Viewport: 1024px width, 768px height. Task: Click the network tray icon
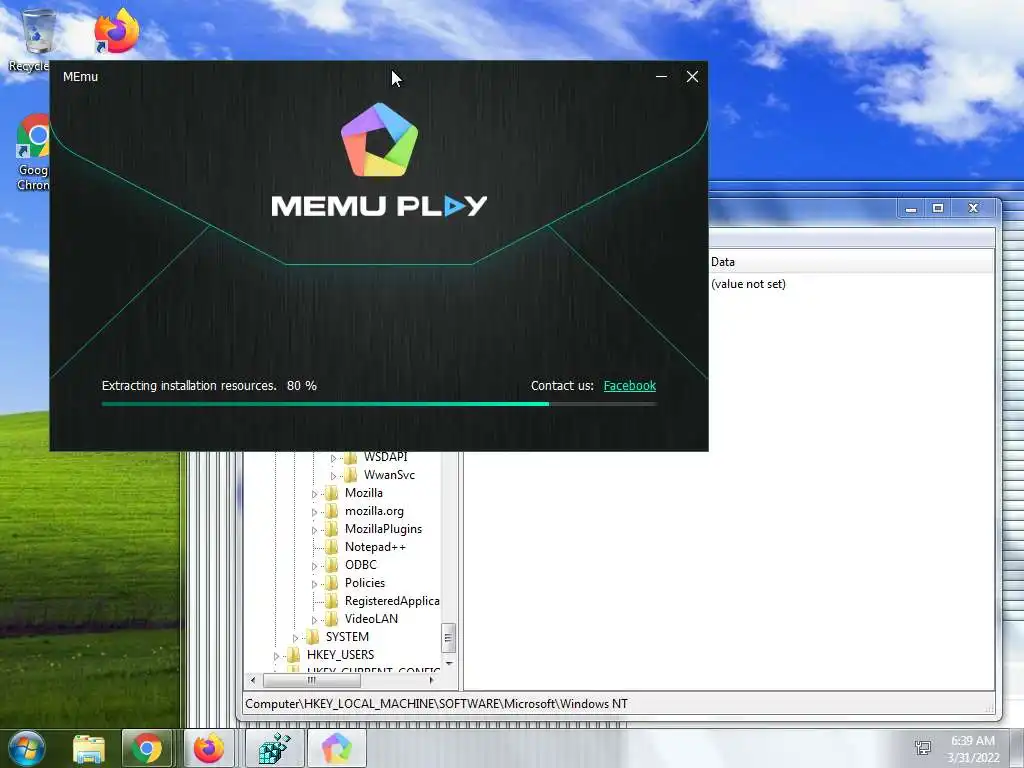click(923, 748)
